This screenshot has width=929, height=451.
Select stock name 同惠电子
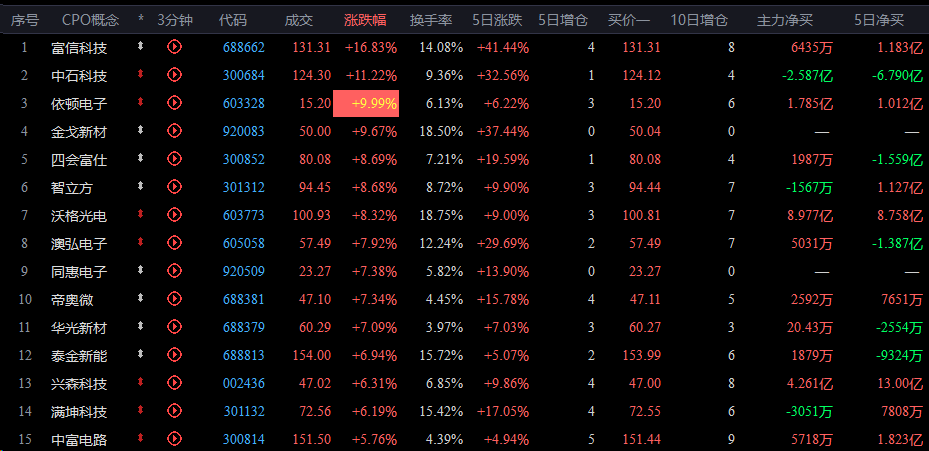79,272
